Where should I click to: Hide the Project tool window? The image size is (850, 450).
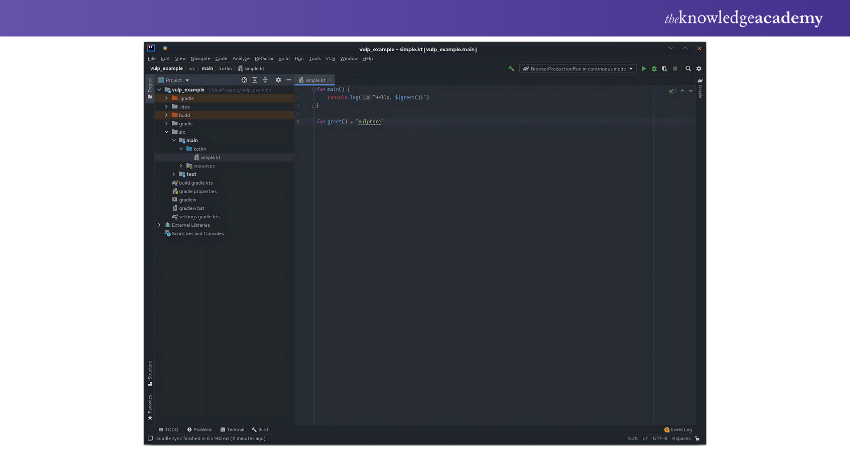289,80
